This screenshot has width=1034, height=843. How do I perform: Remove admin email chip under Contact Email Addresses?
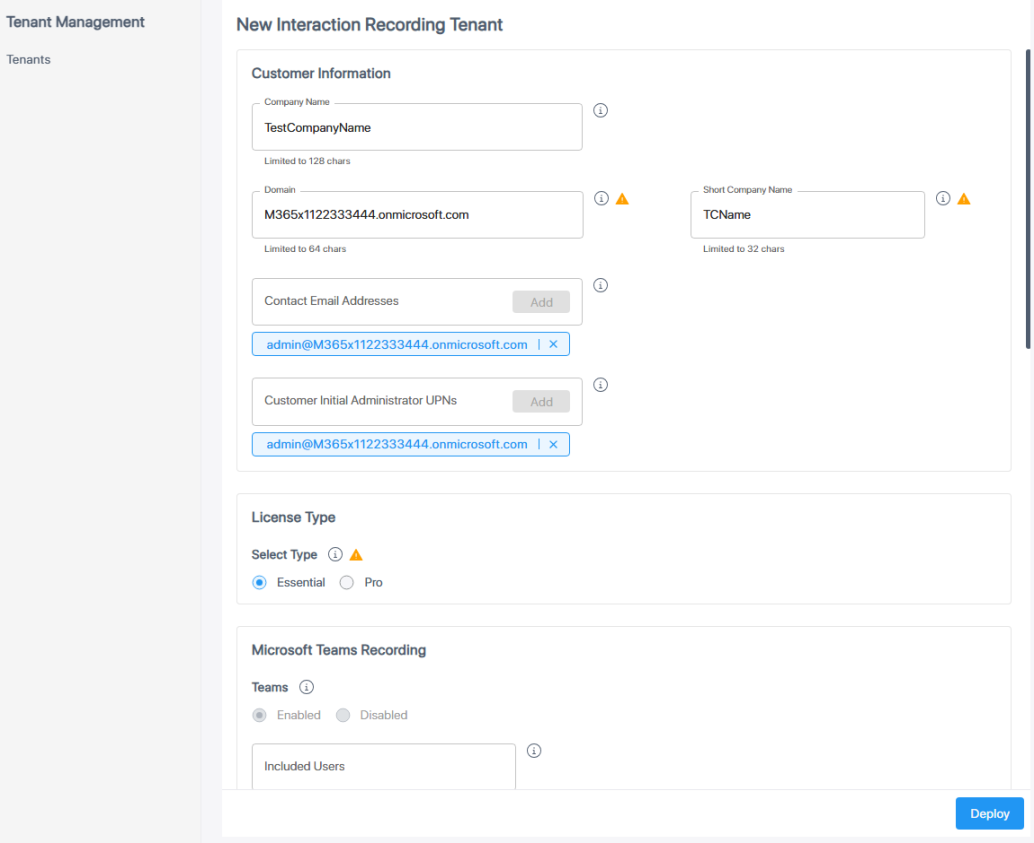click(x=553, y=345)
